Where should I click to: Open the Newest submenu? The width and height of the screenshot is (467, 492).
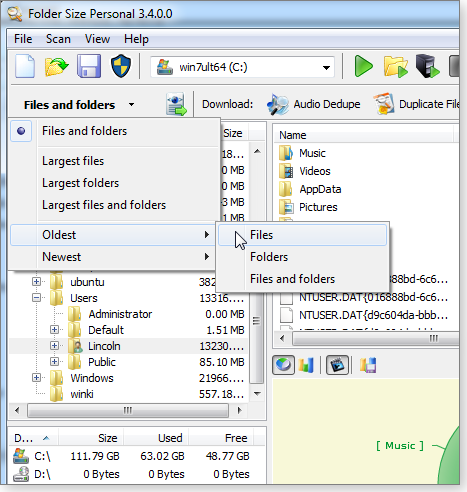[113, 257]
